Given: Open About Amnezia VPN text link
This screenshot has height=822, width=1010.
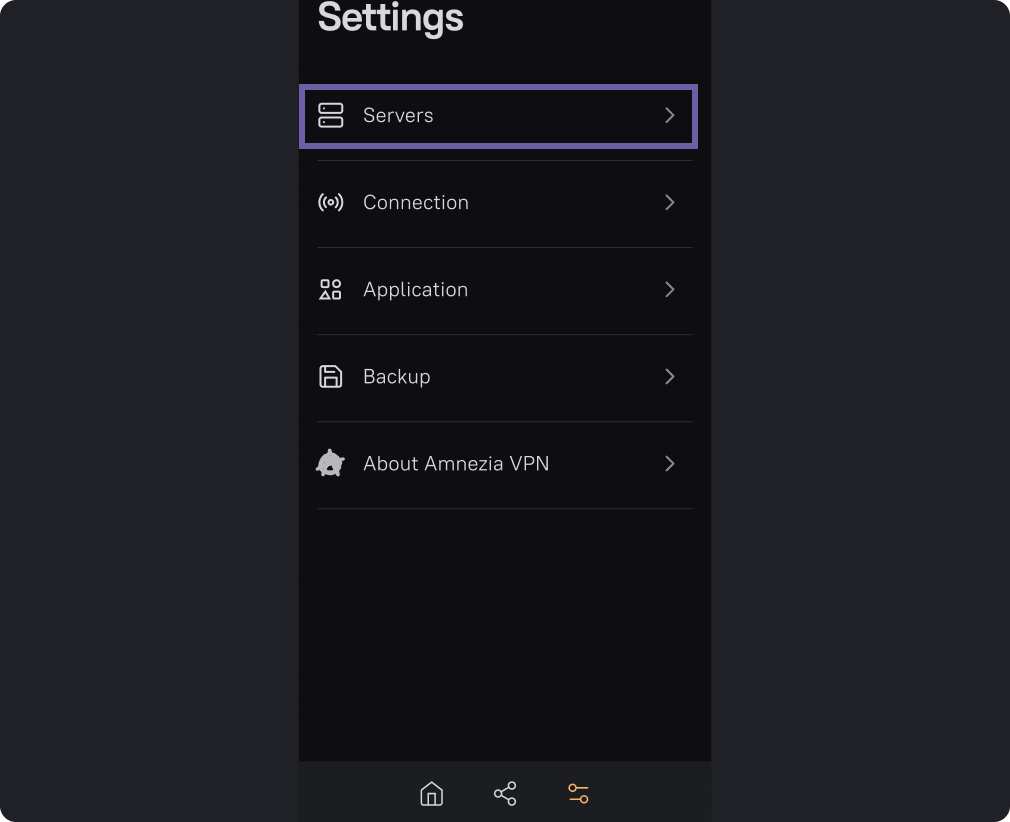Looking at the screenshot, I should (x=456, y=464).
